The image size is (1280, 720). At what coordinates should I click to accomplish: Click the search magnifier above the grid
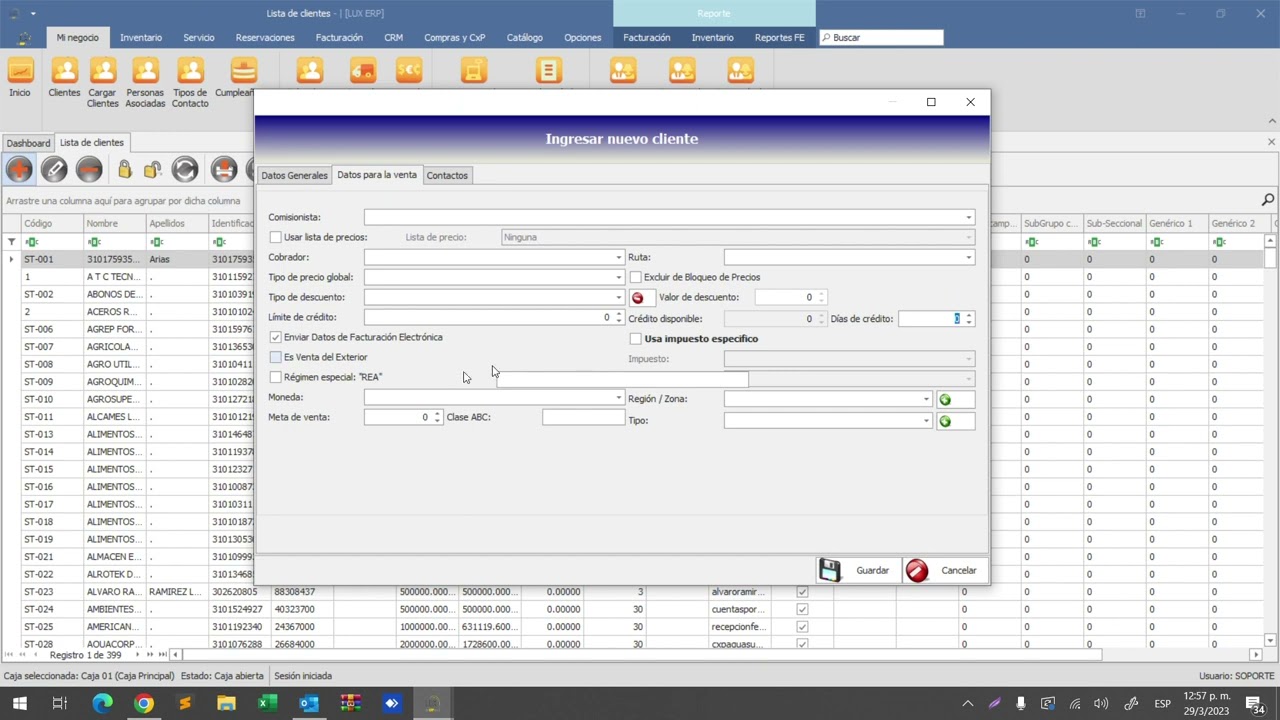coord(1267,200)
